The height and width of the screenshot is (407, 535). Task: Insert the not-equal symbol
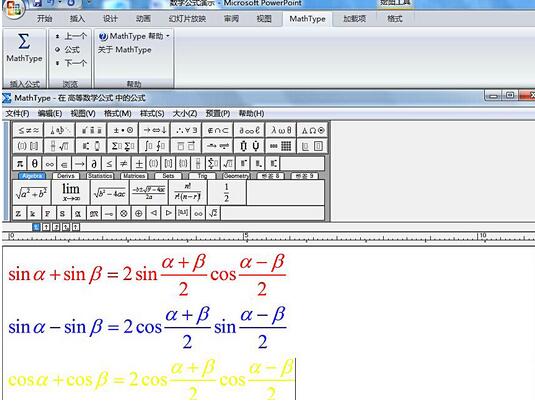tap(124, 164)
